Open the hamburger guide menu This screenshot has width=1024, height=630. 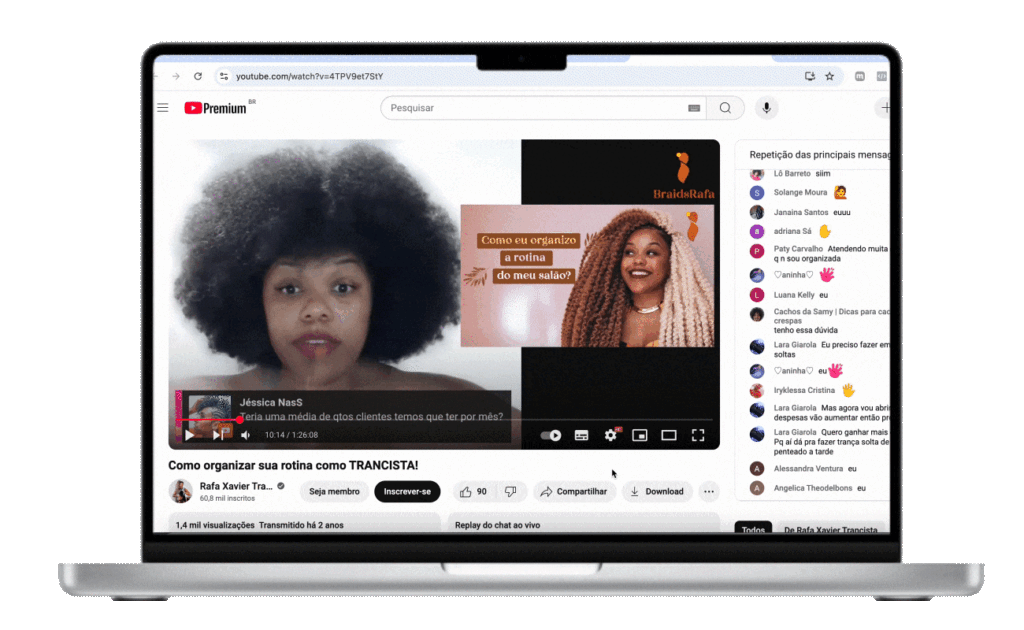click(x=163, y=108)
